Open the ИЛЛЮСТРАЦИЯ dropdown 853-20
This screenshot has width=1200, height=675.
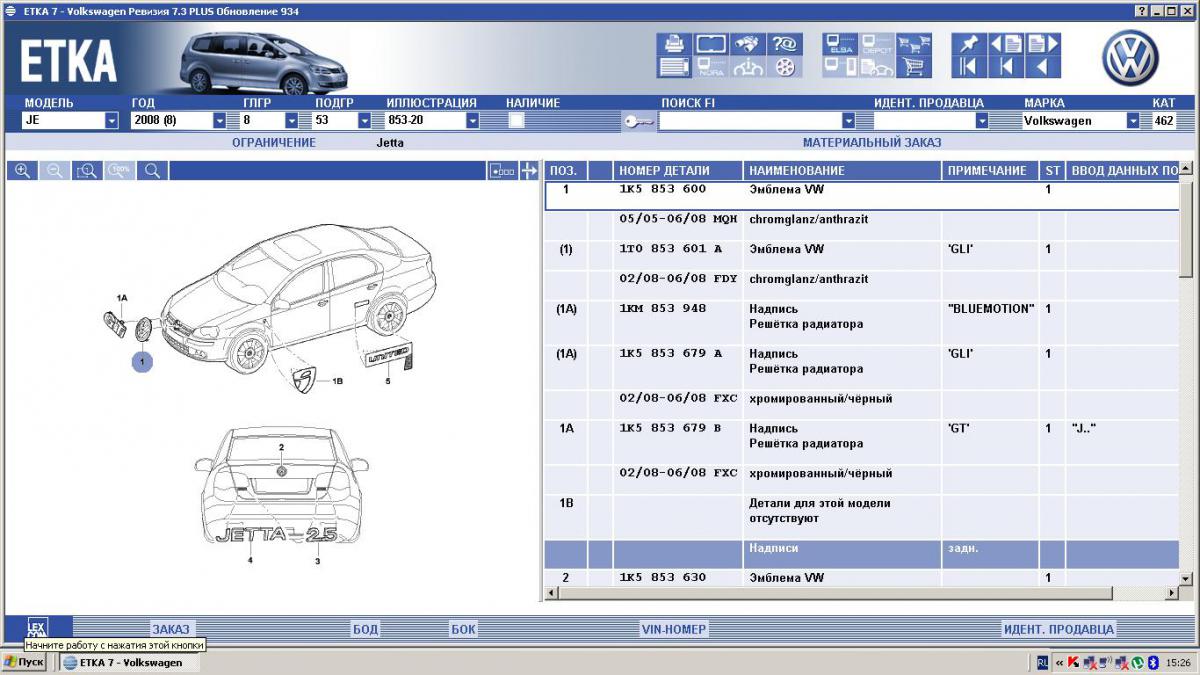[x=473, y=121]
